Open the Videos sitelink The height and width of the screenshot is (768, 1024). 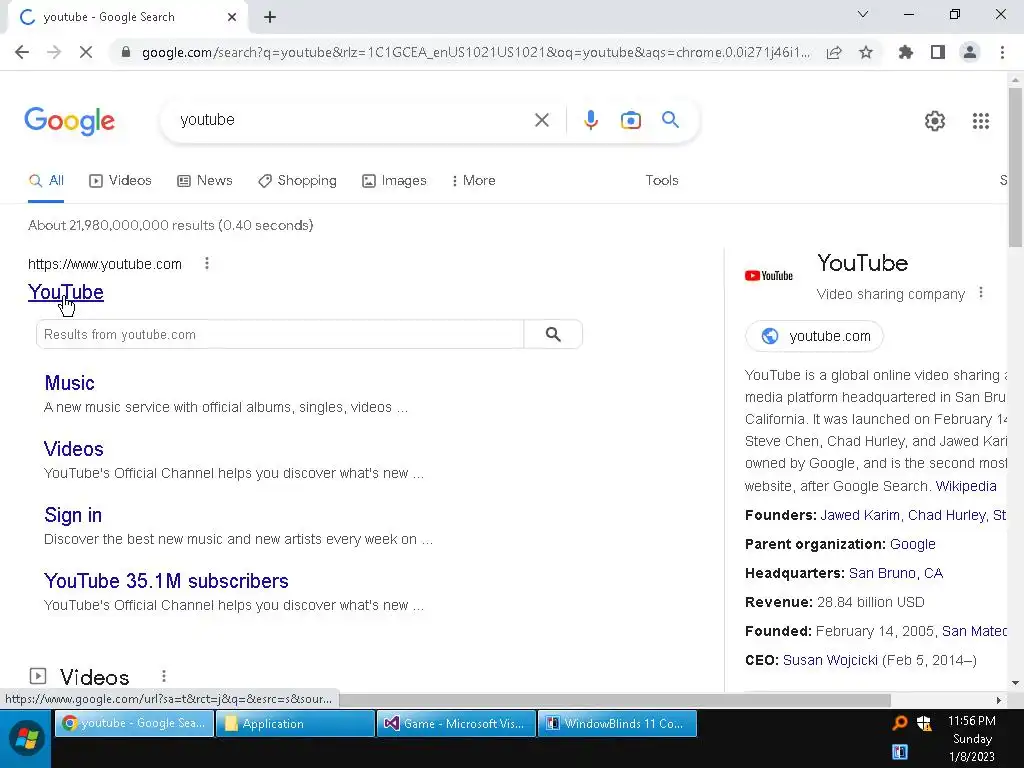74,449
